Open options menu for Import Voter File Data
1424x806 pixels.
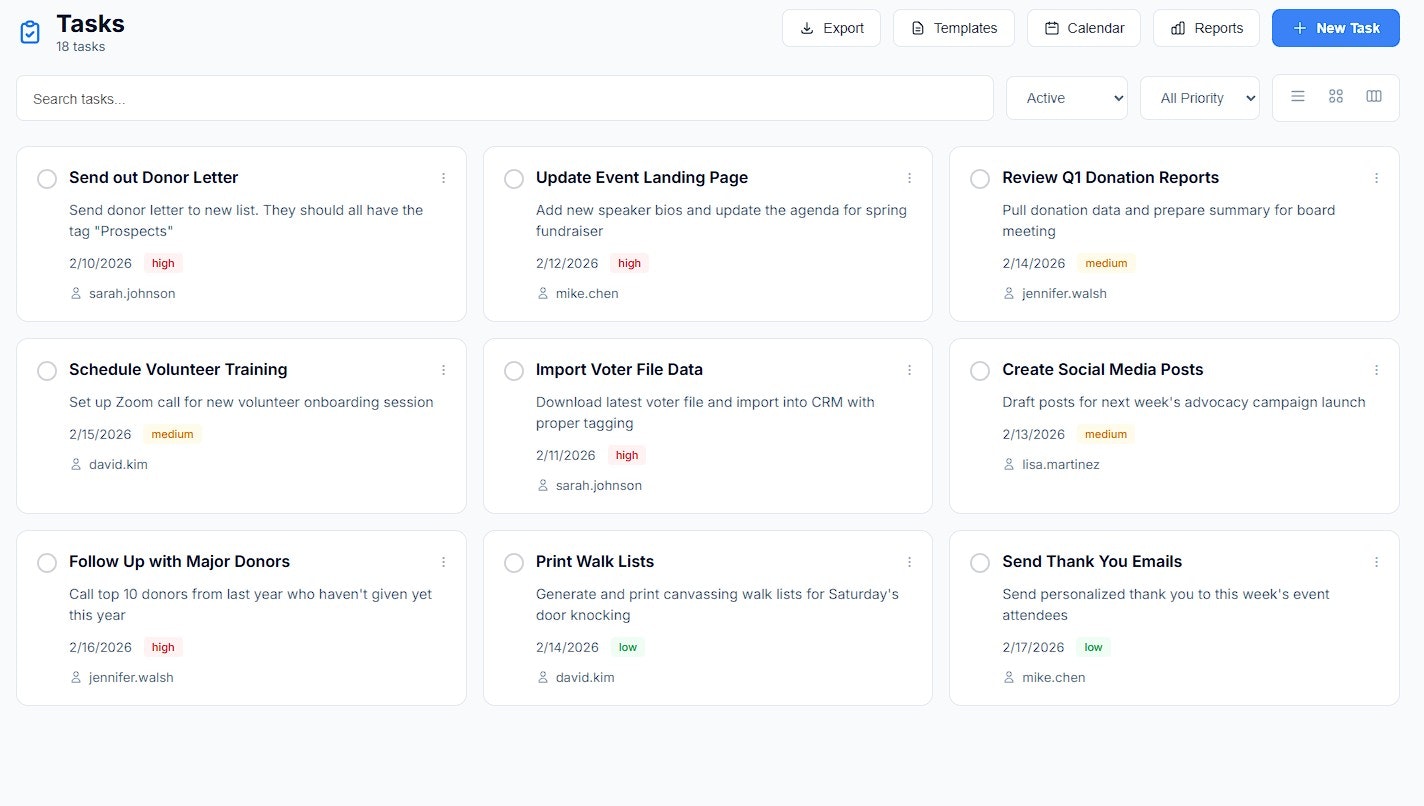click(x=909, y=370)
